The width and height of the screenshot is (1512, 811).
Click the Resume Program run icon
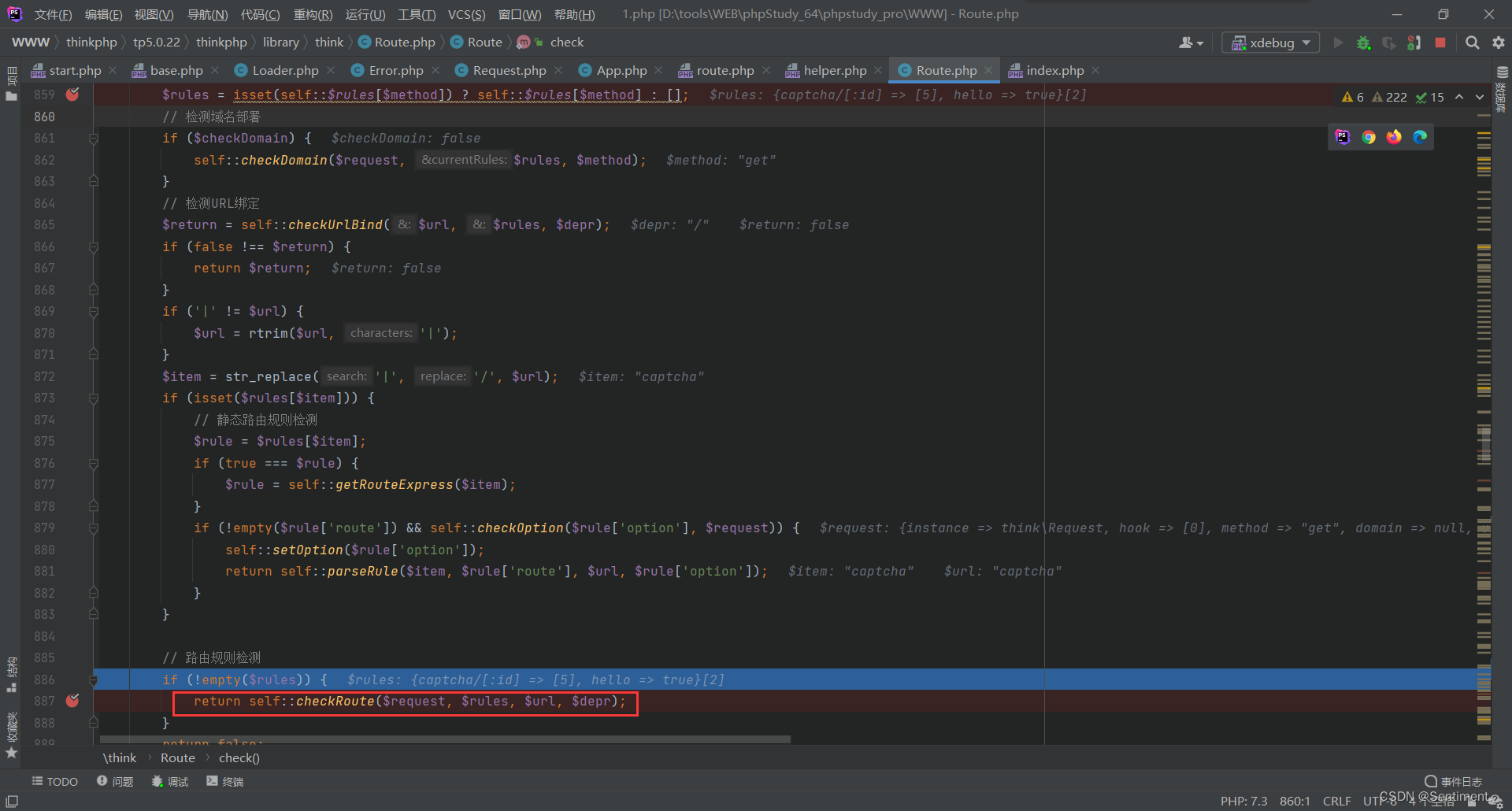click(x=1337, y=43)
